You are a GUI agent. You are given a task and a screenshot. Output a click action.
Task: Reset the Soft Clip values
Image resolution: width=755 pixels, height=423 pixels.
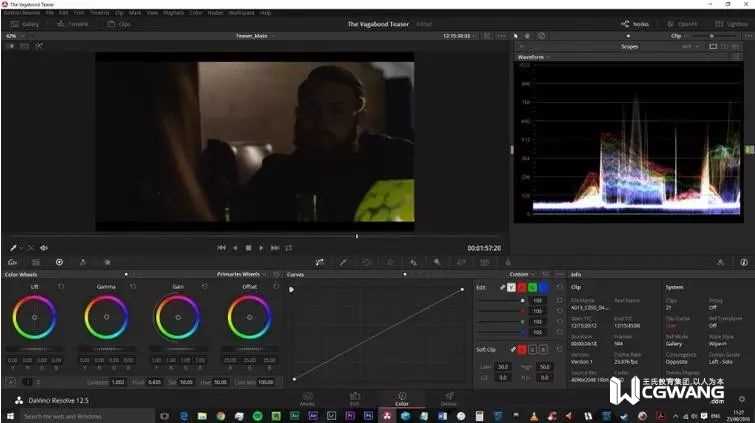click(x=560, y=349)
